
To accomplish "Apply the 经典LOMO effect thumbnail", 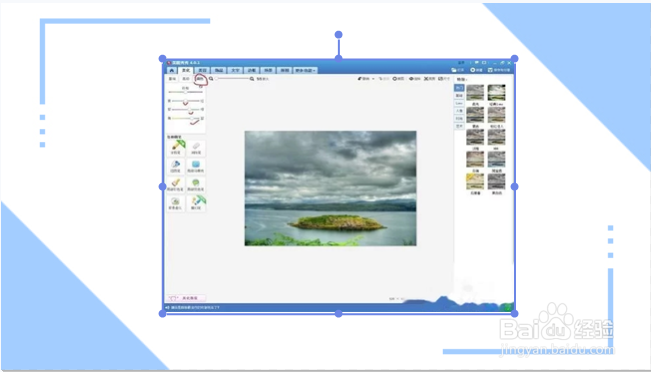I will click(x=496, y=93).
